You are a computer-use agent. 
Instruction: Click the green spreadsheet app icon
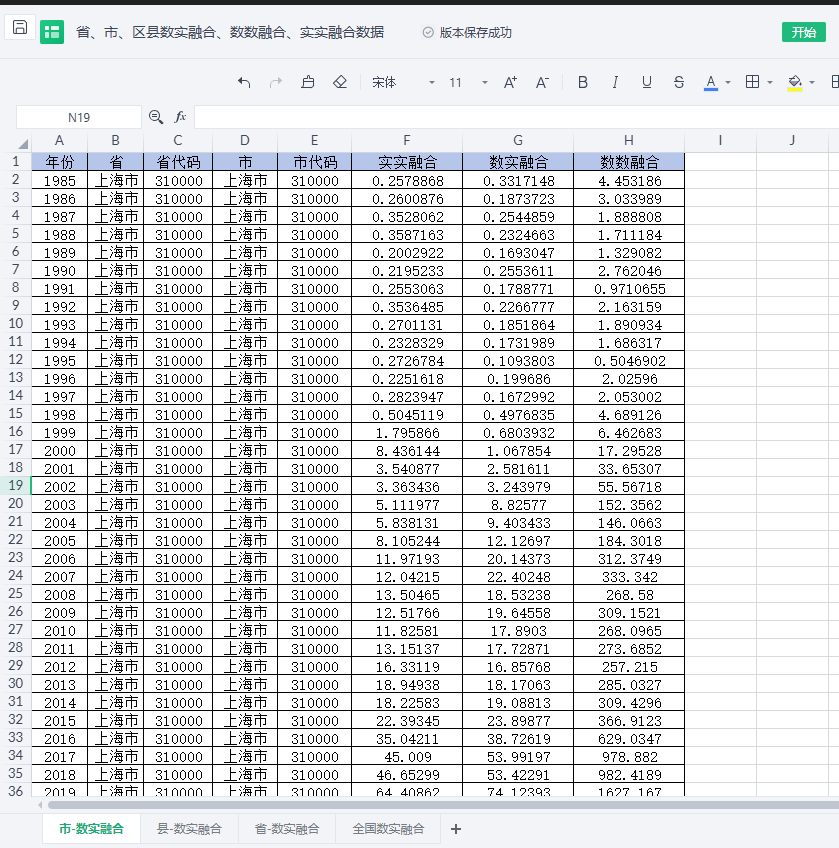[x=52, y=32]
